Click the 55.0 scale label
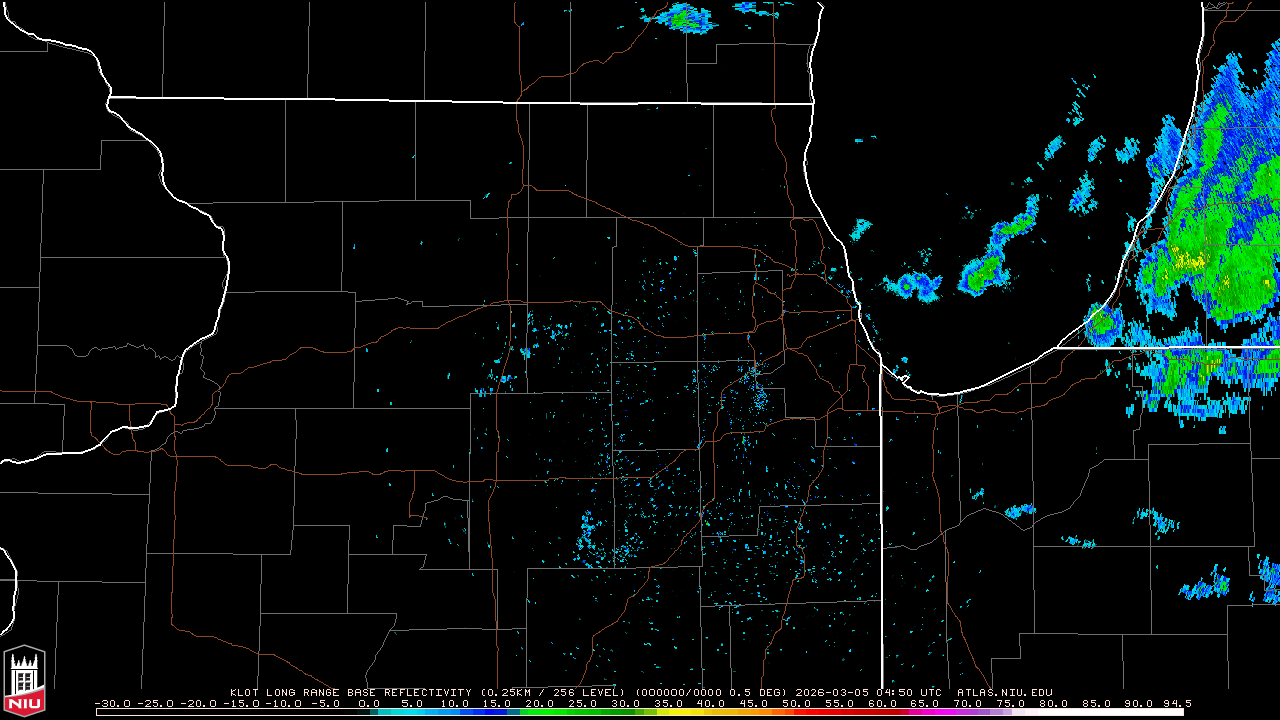Image resolution: width=1280 pixels, height=720 pixels. [x=840, y=703]
